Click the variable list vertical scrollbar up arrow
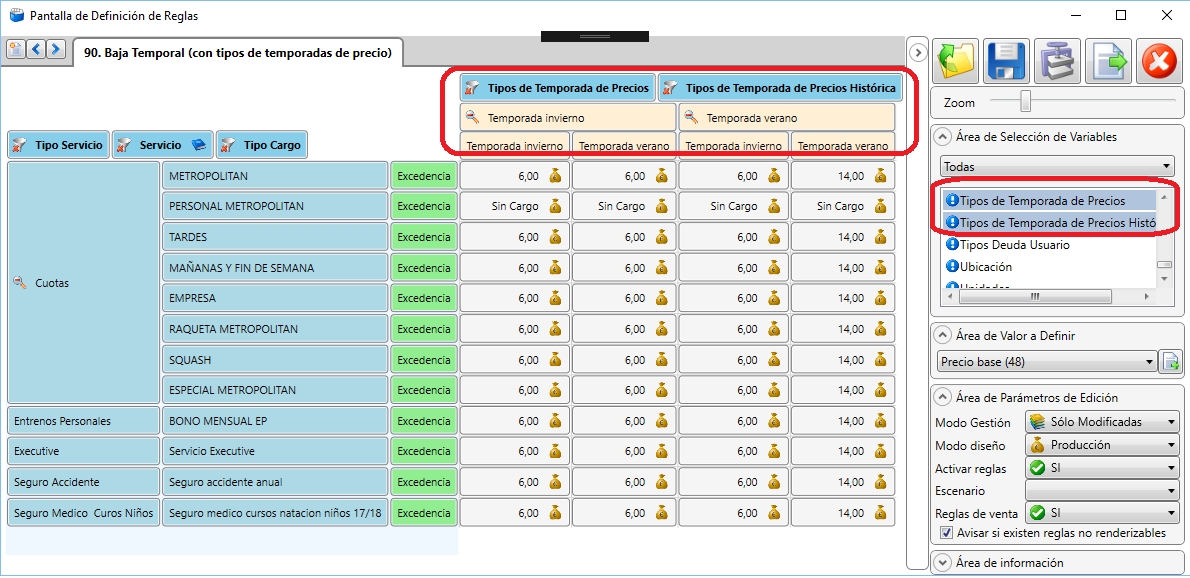The image size is (1190, 578). [1163, 197]
